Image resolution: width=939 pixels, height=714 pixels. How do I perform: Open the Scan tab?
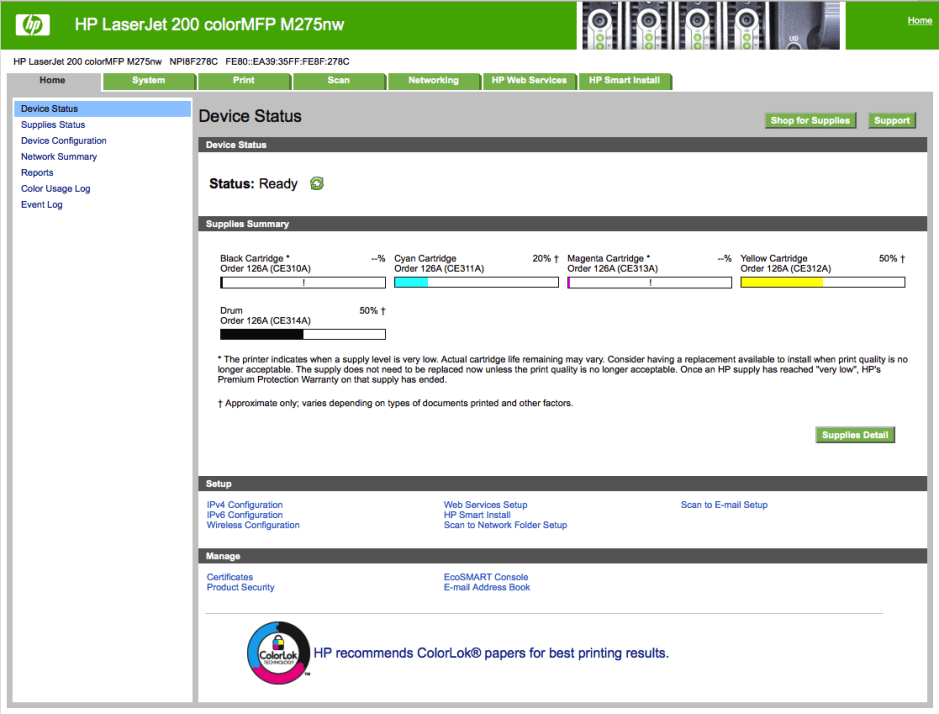pos(339,80)
